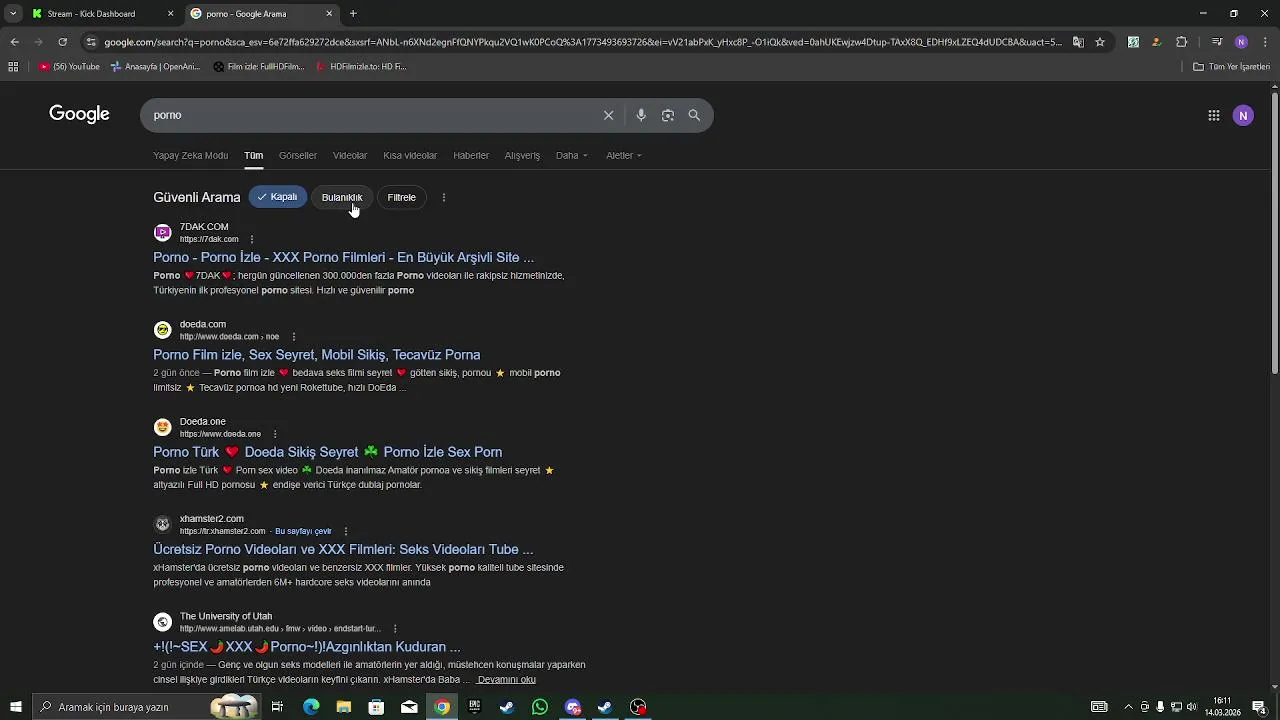
Task: Open the Mail app from taskbar
Action: coord(409,707)
